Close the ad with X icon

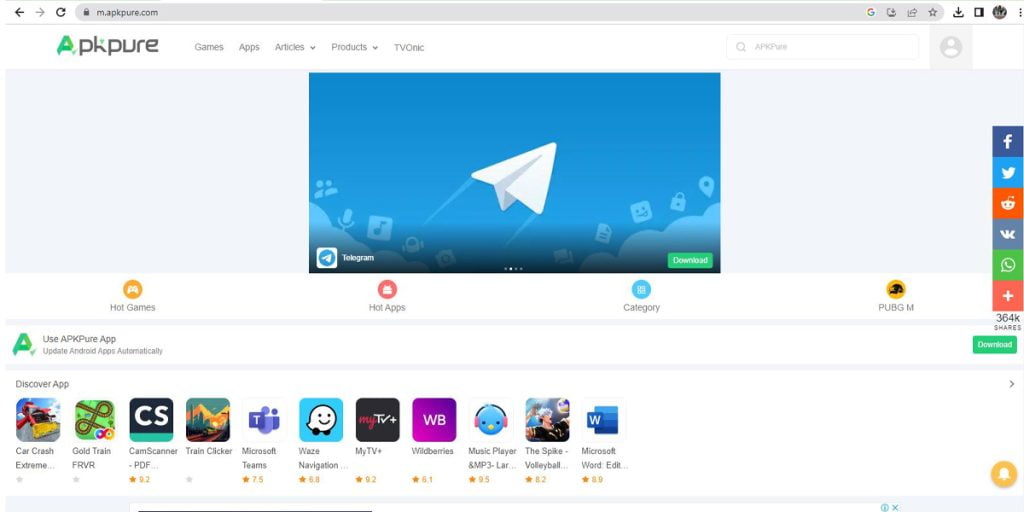coord(895,507)
